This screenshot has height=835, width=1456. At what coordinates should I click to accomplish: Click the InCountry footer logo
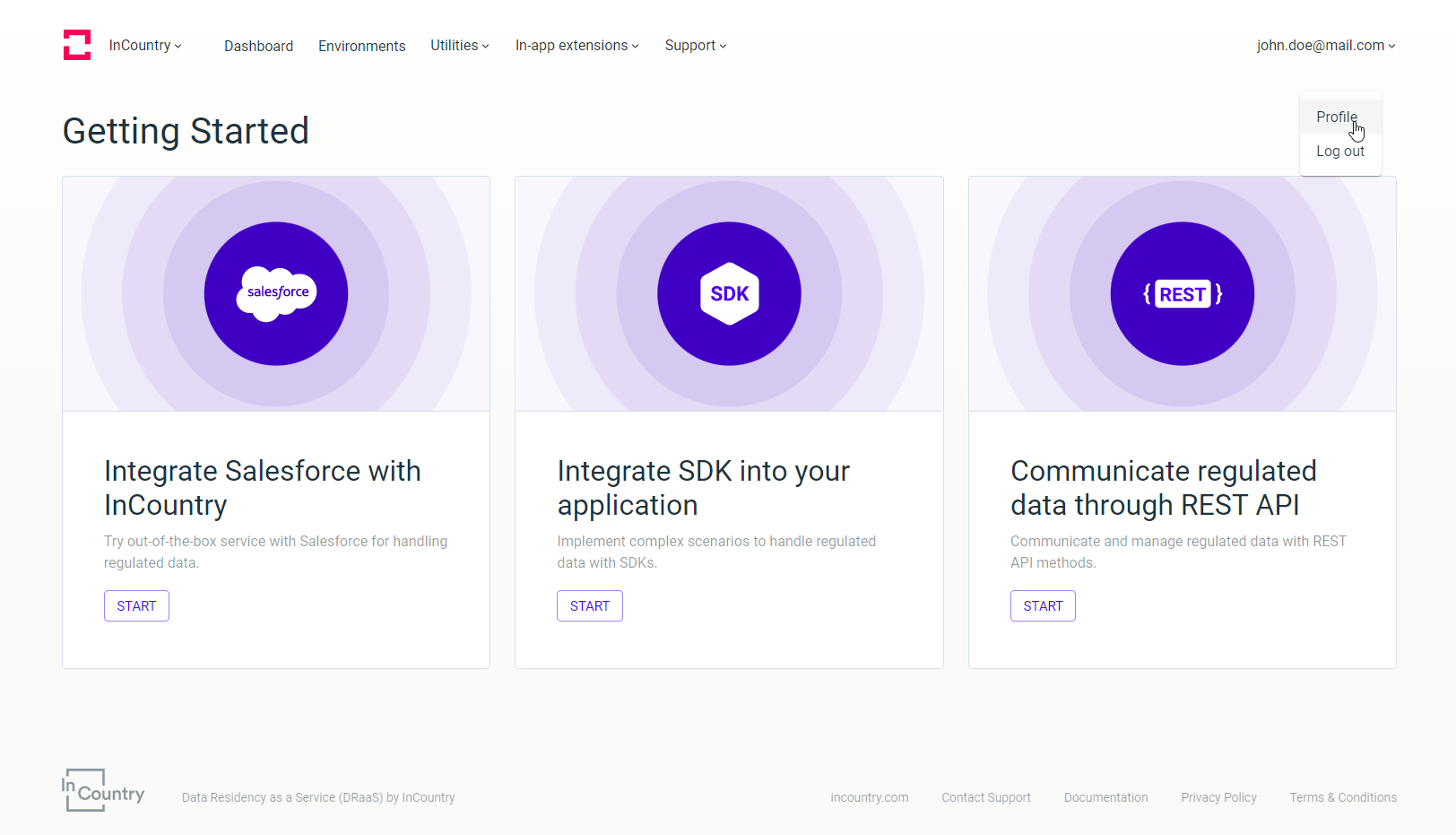103,791
